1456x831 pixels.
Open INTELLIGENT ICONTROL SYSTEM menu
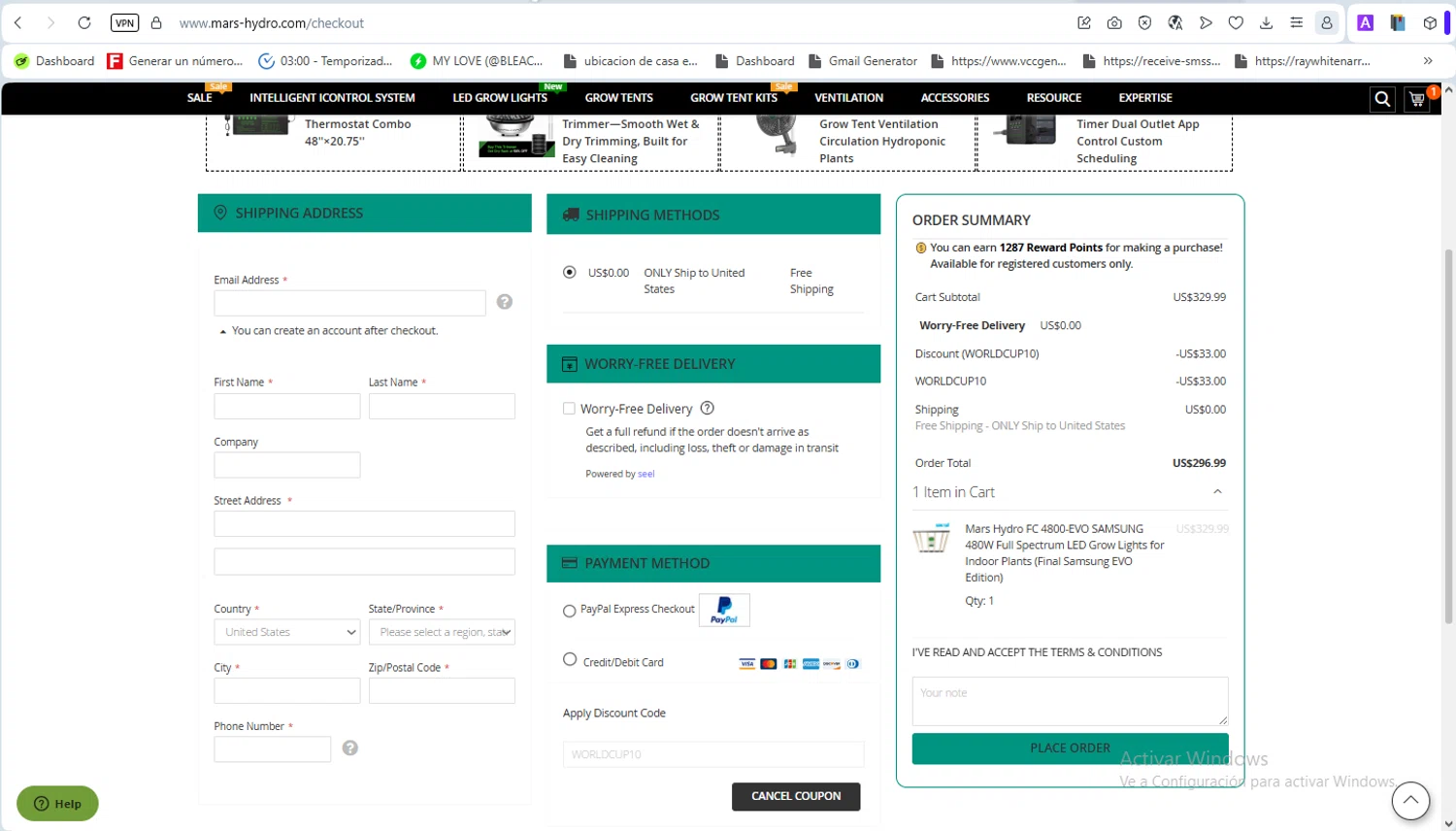[x=332, y=98]
